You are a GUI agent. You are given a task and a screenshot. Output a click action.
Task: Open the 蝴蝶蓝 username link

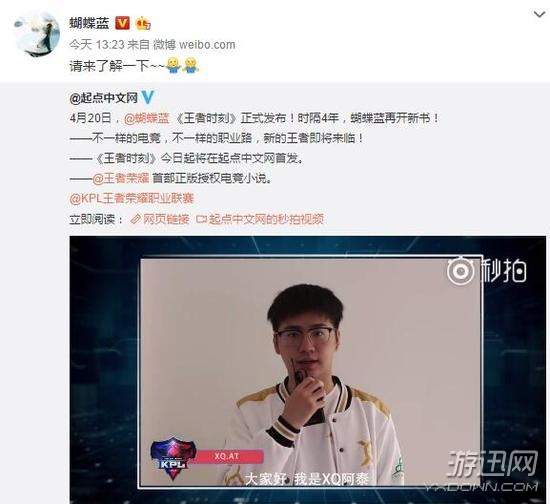point(89,23)
